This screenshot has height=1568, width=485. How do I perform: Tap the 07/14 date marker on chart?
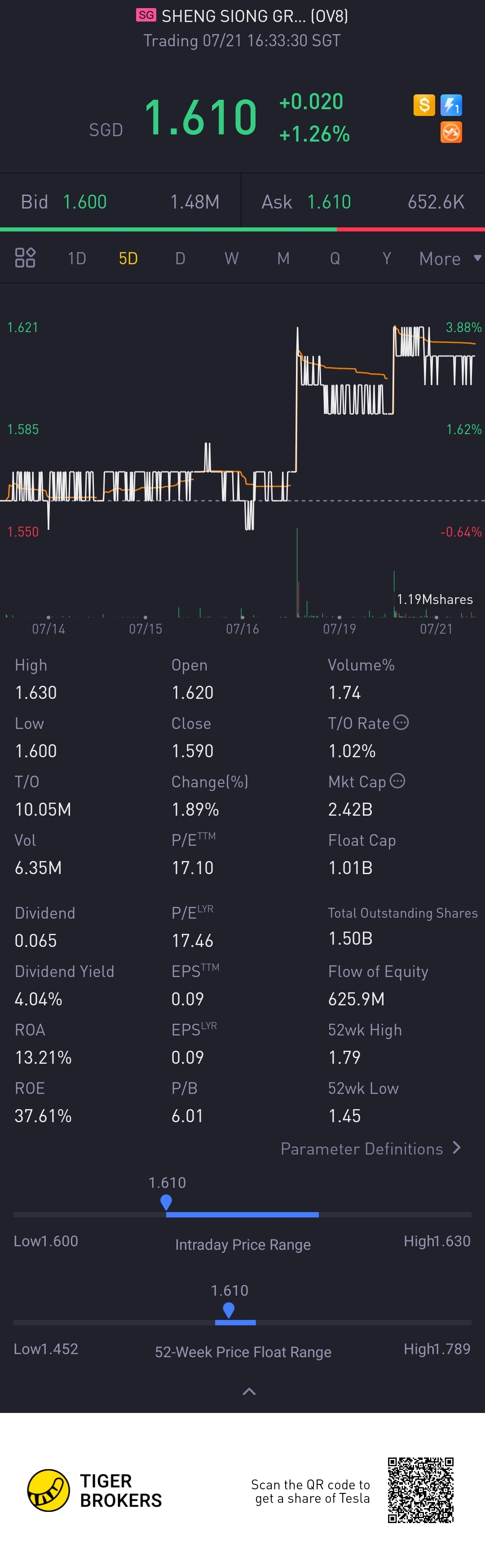click(x=48, y=628)
